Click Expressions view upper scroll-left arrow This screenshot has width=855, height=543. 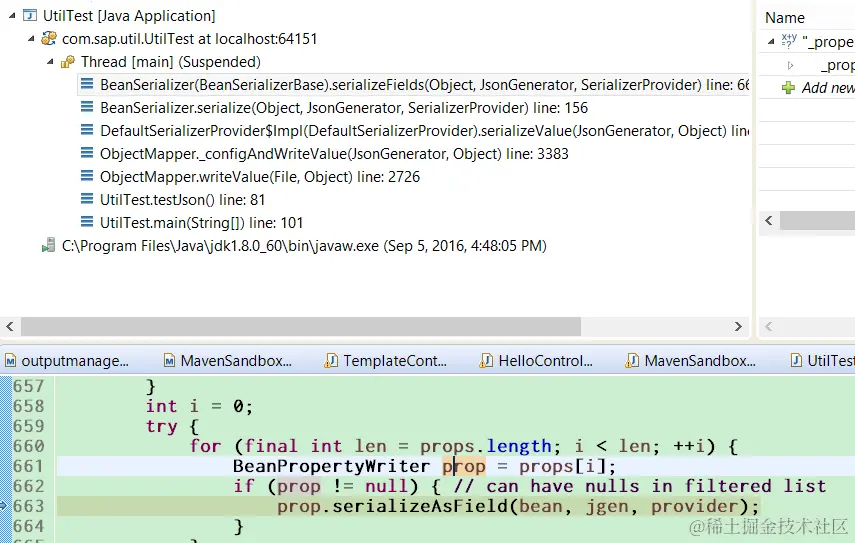(x=769, y=220)
